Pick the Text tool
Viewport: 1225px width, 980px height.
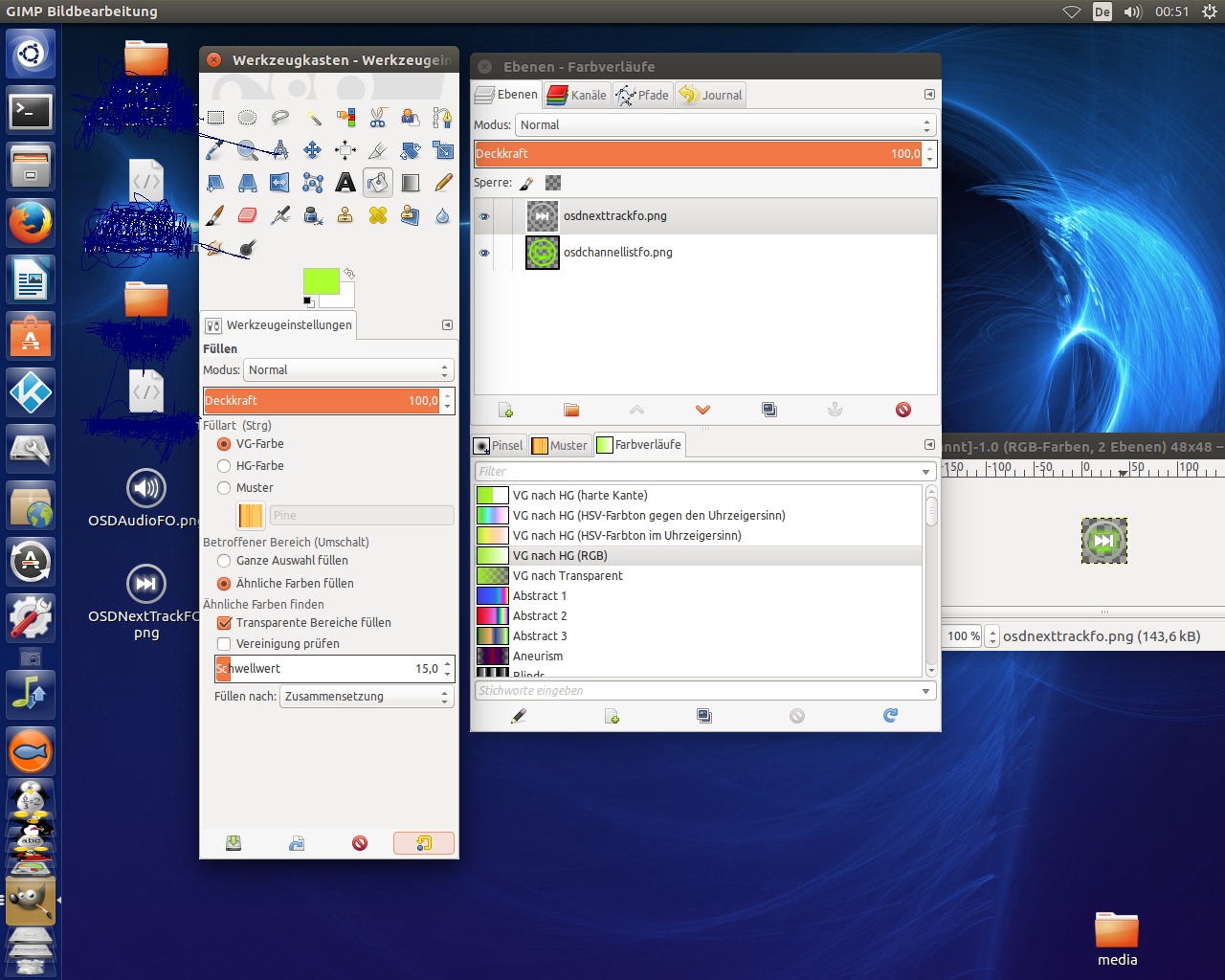click(345, 183)
